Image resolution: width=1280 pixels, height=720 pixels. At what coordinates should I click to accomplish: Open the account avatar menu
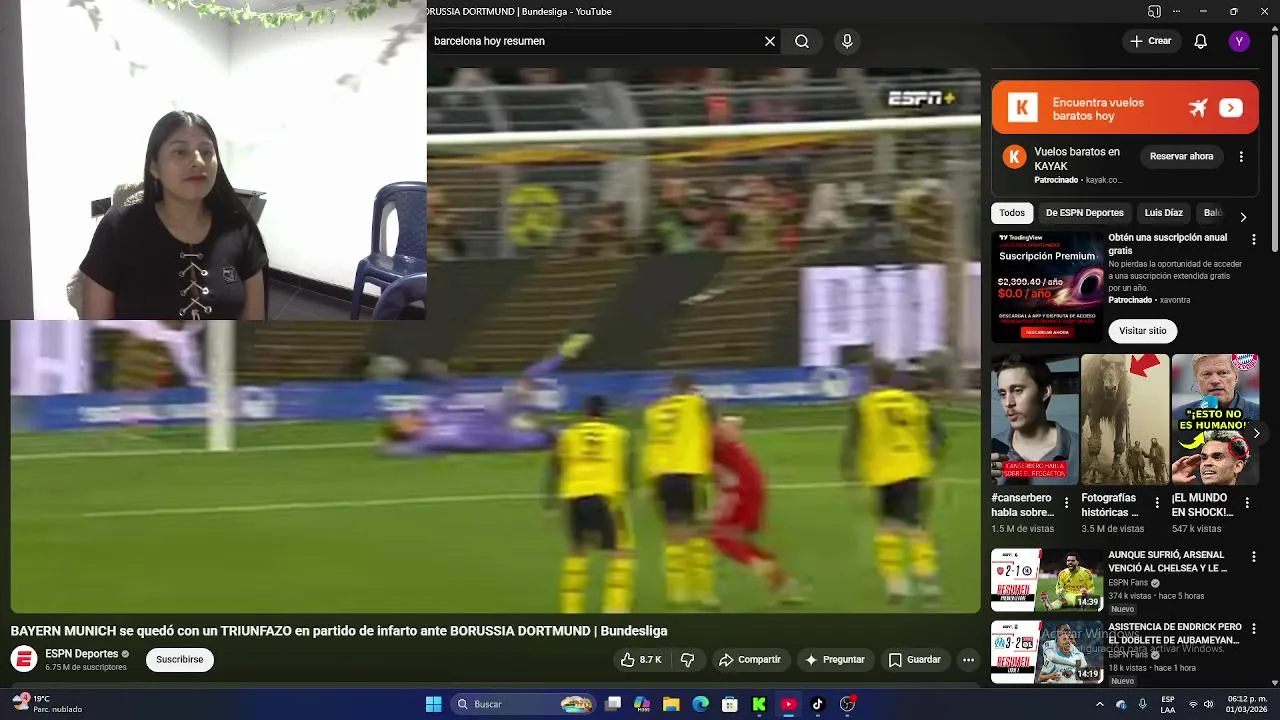coord(1239,41)
